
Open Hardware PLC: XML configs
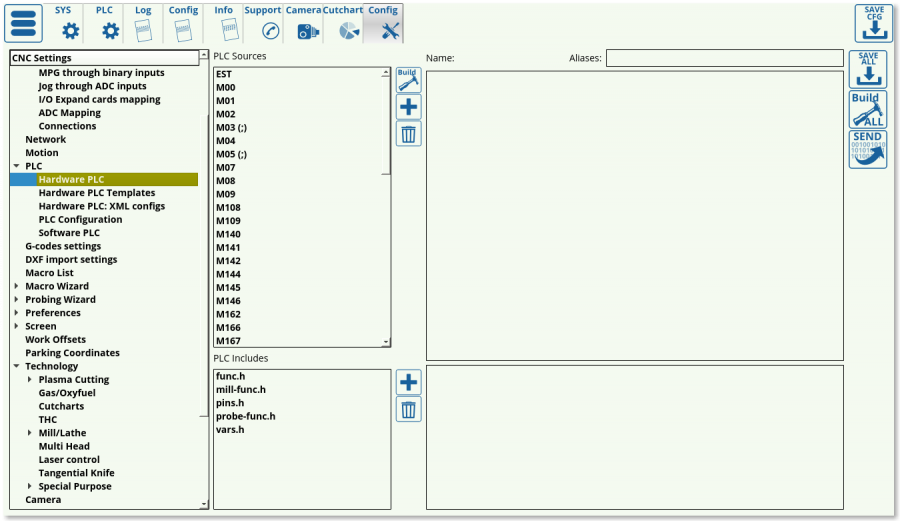pos(102,206)
